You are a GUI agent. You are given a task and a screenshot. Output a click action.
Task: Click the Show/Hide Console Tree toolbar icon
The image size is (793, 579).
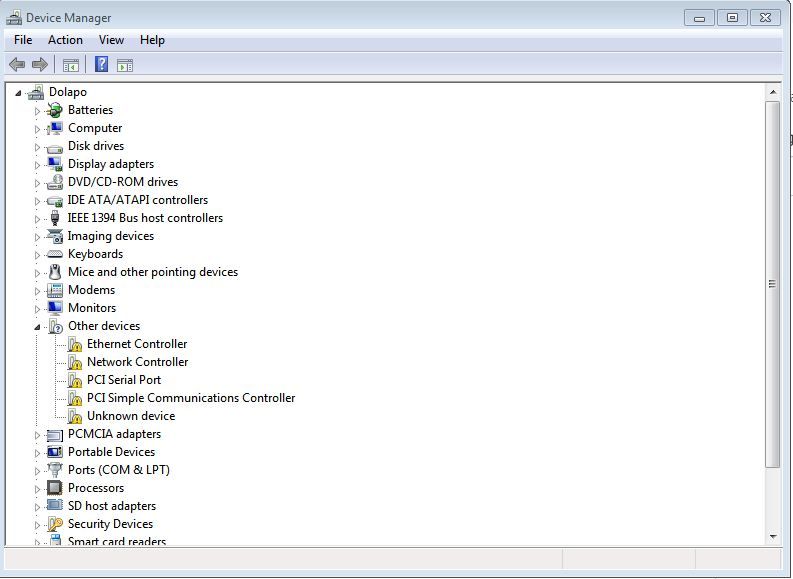pos(71,65)
